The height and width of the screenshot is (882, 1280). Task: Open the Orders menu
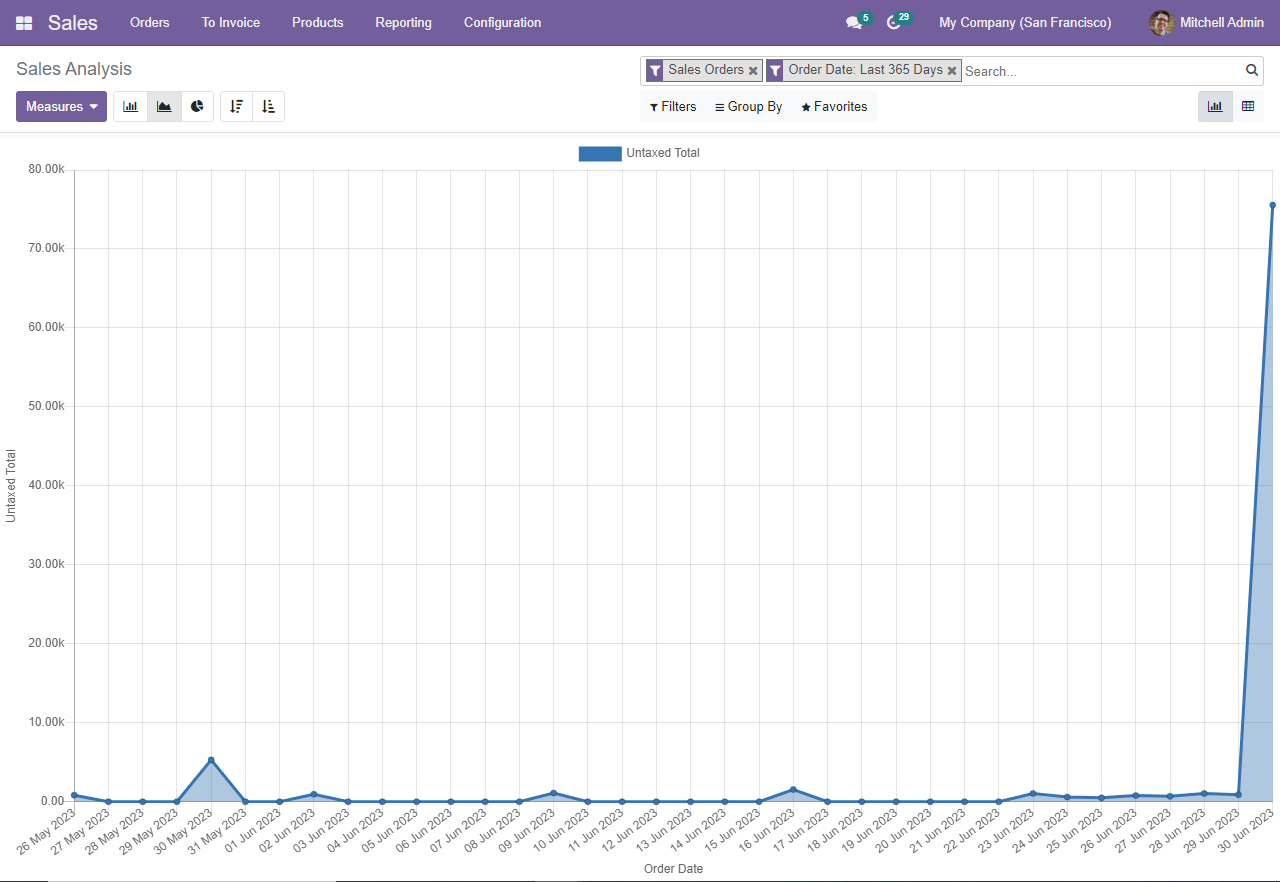pos(150,23)
